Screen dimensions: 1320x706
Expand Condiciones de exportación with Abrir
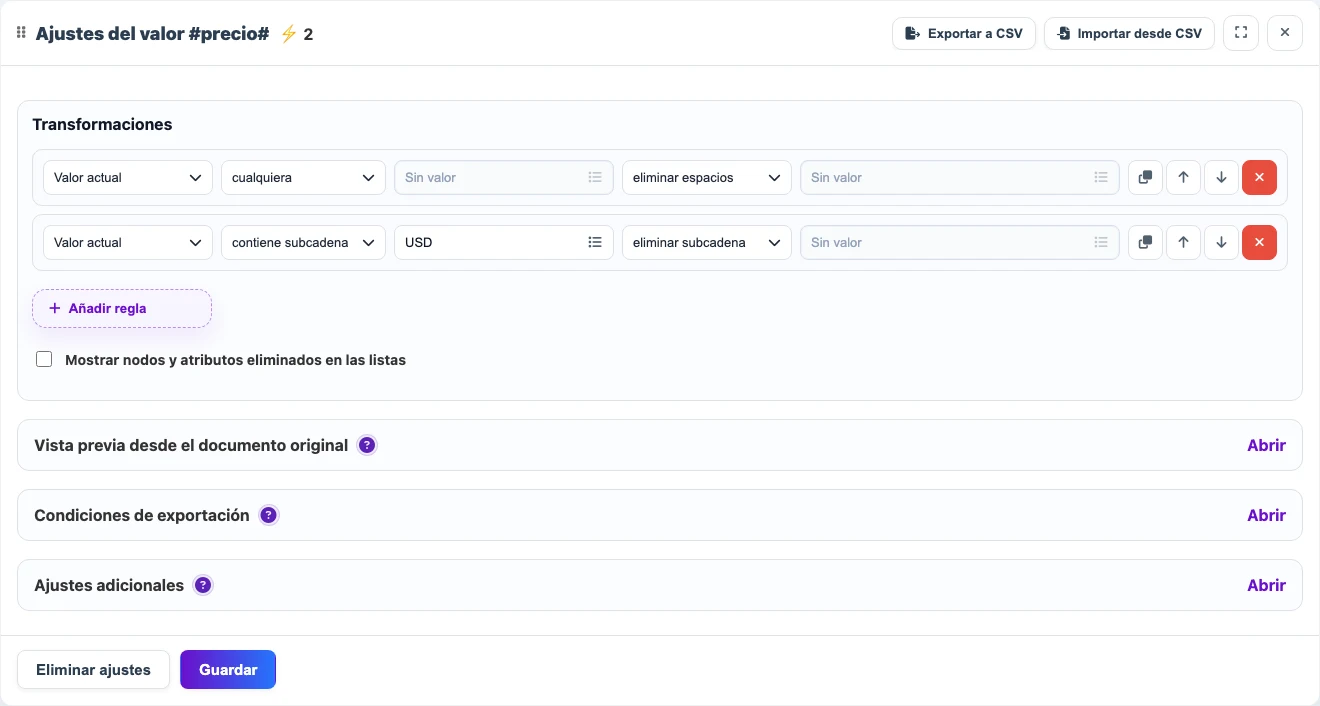(1266, 515)
